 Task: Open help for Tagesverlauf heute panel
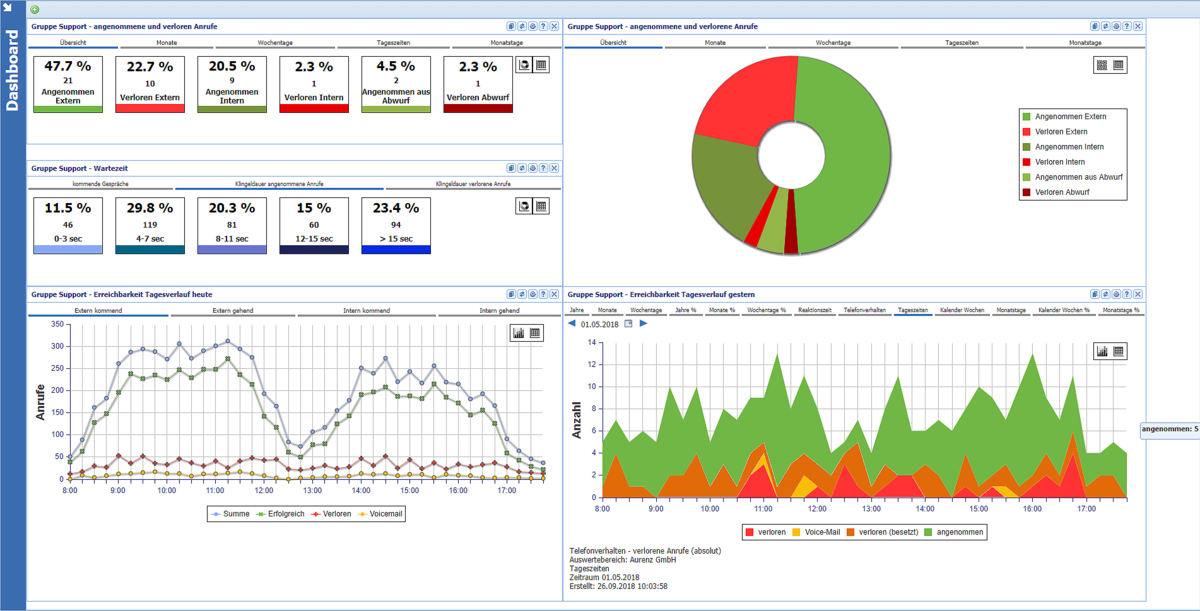(x=544, y=294)
